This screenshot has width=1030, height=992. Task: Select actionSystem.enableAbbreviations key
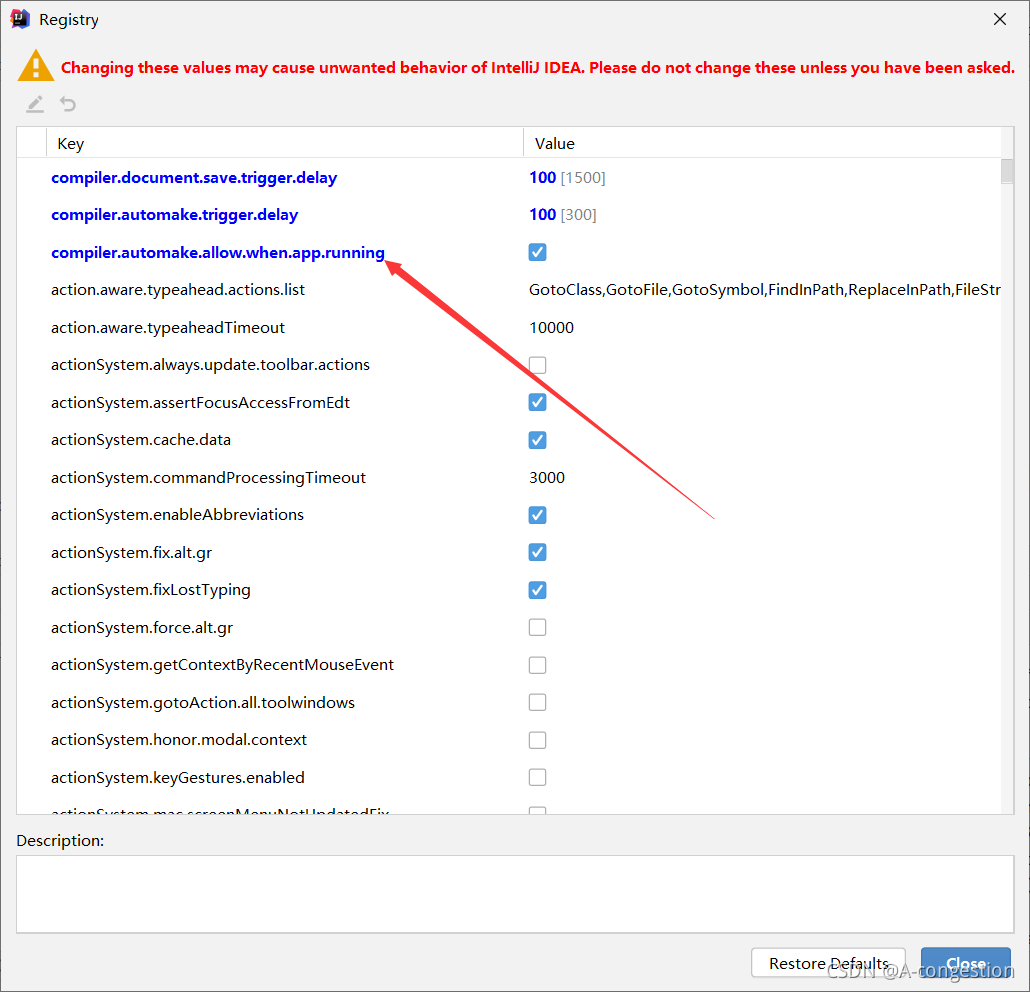pyautogui.click(x=177, y=514)
